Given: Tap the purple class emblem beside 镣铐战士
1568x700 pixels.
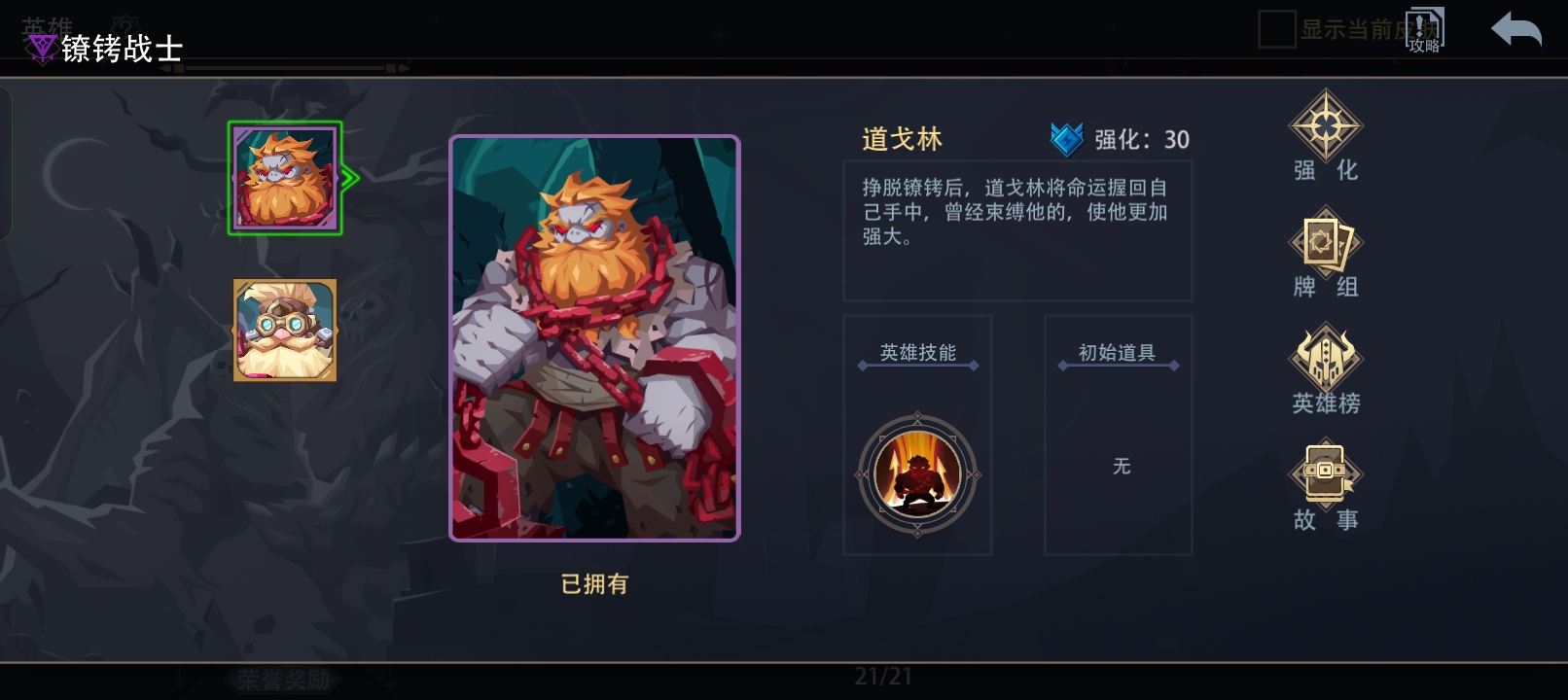Looking at the screenshot, I should point(41,48).
